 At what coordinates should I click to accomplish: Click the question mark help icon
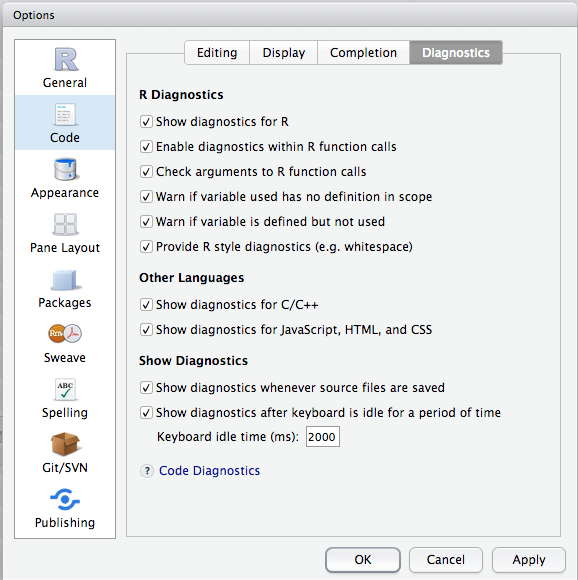[x=147, y=471]
